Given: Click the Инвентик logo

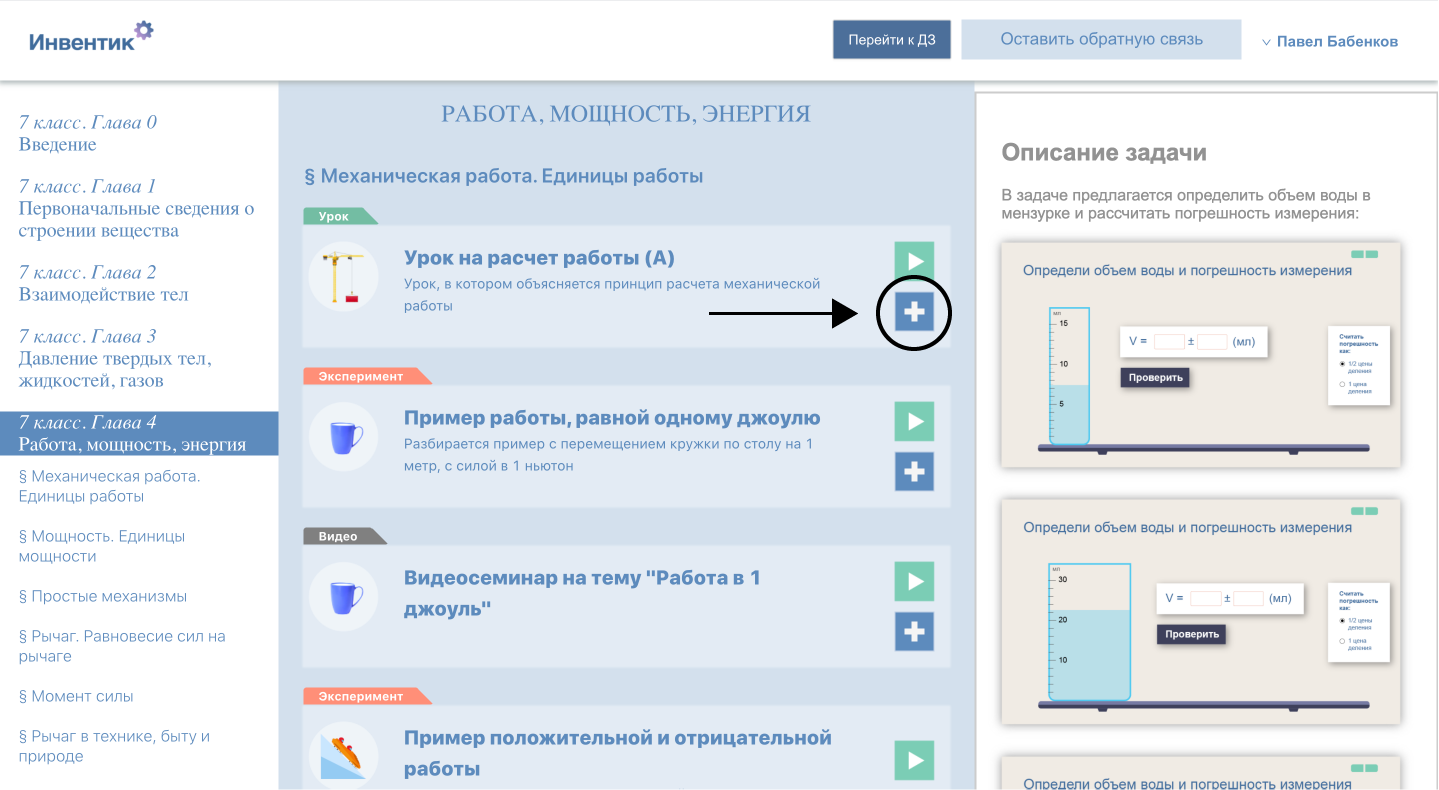Looking at the screenshot, I should coord(91,38).
